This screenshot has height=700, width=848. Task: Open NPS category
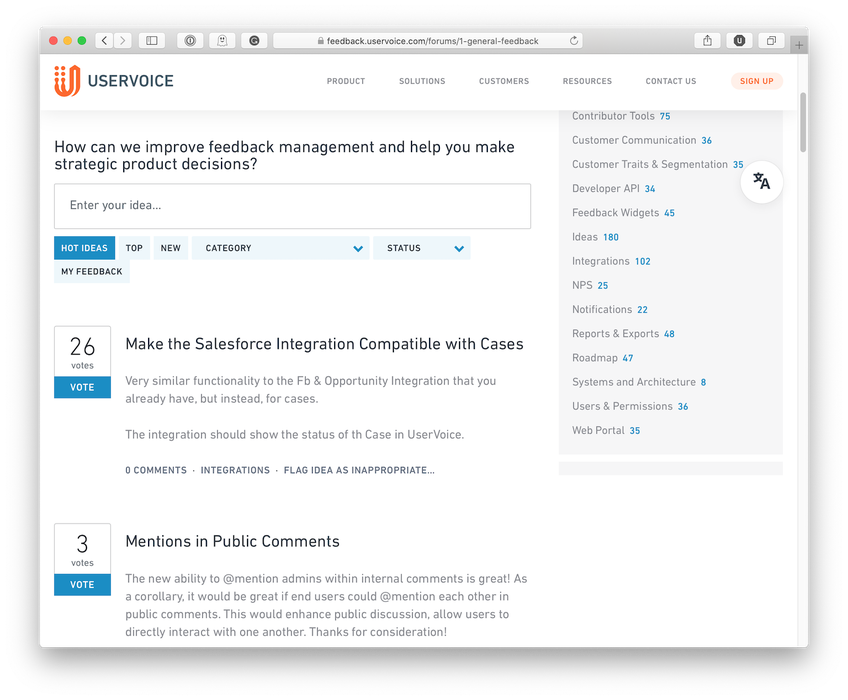click(x=590, y=285)
